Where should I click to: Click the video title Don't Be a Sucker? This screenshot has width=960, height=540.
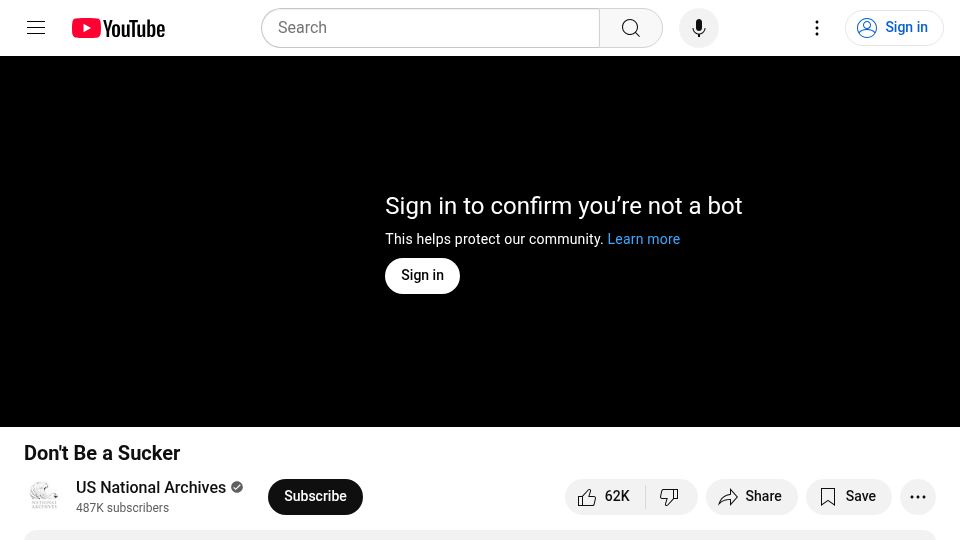click(x=102, y=453)
